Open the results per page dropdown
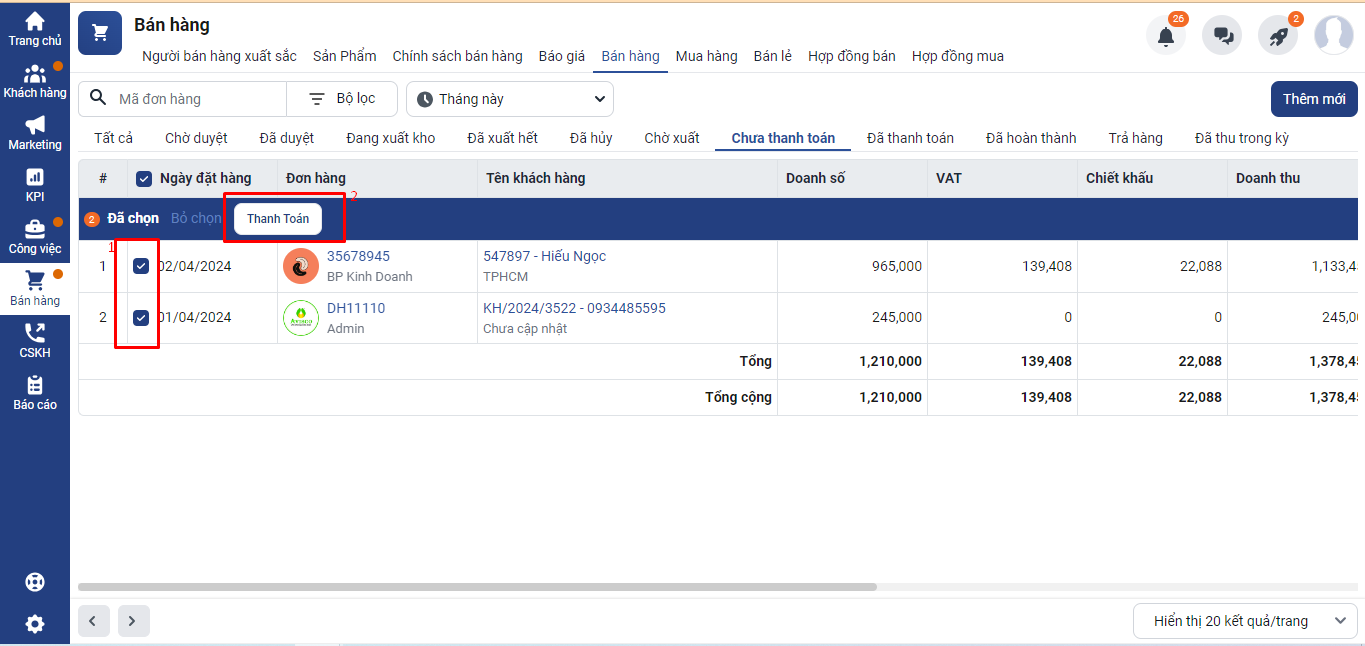Viewport: 1365px width, 646px height. pyautogui.click(x=1245, y=621)
